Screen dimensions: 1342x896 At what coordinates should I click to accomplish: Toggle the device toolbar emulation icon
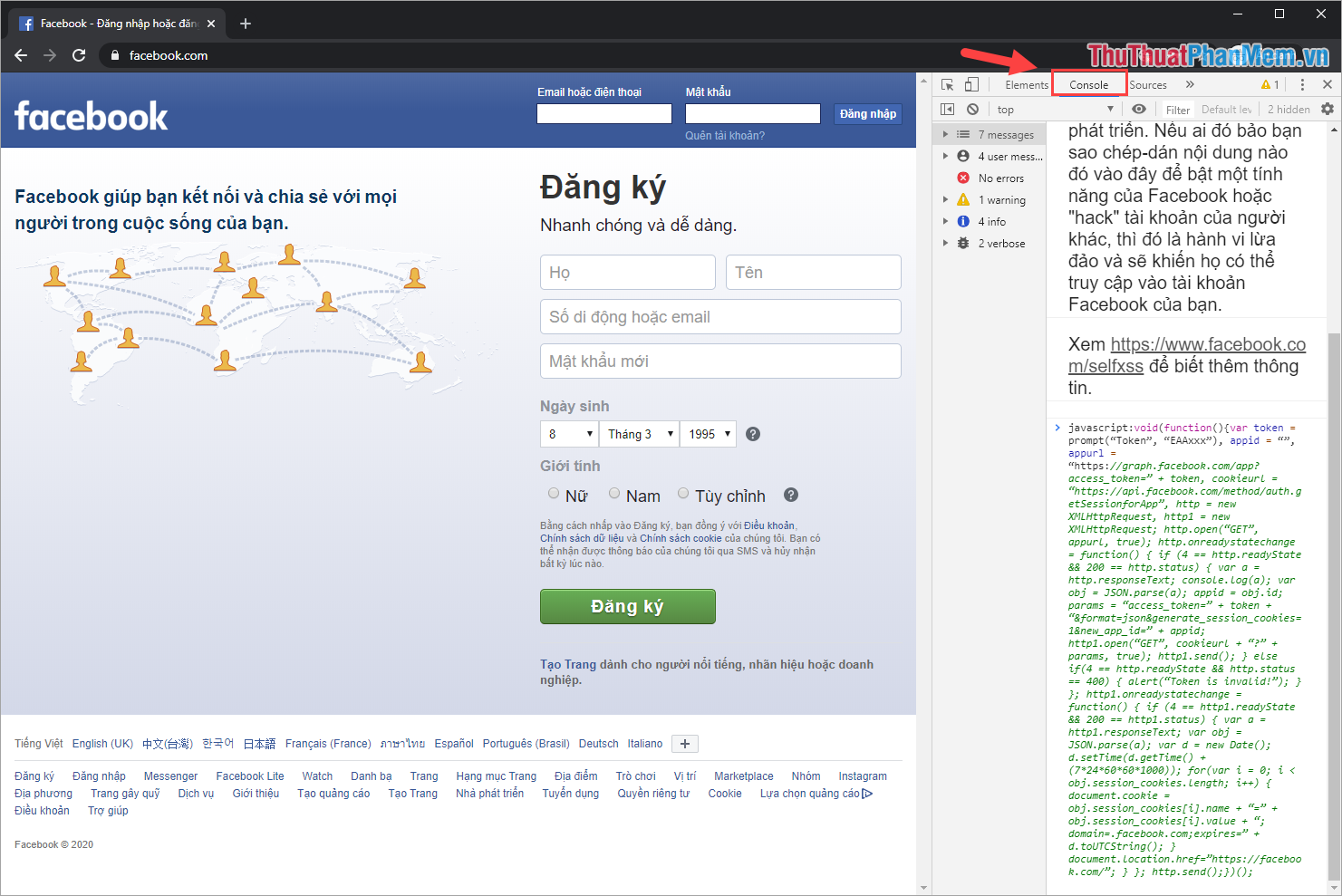point(971,83)
